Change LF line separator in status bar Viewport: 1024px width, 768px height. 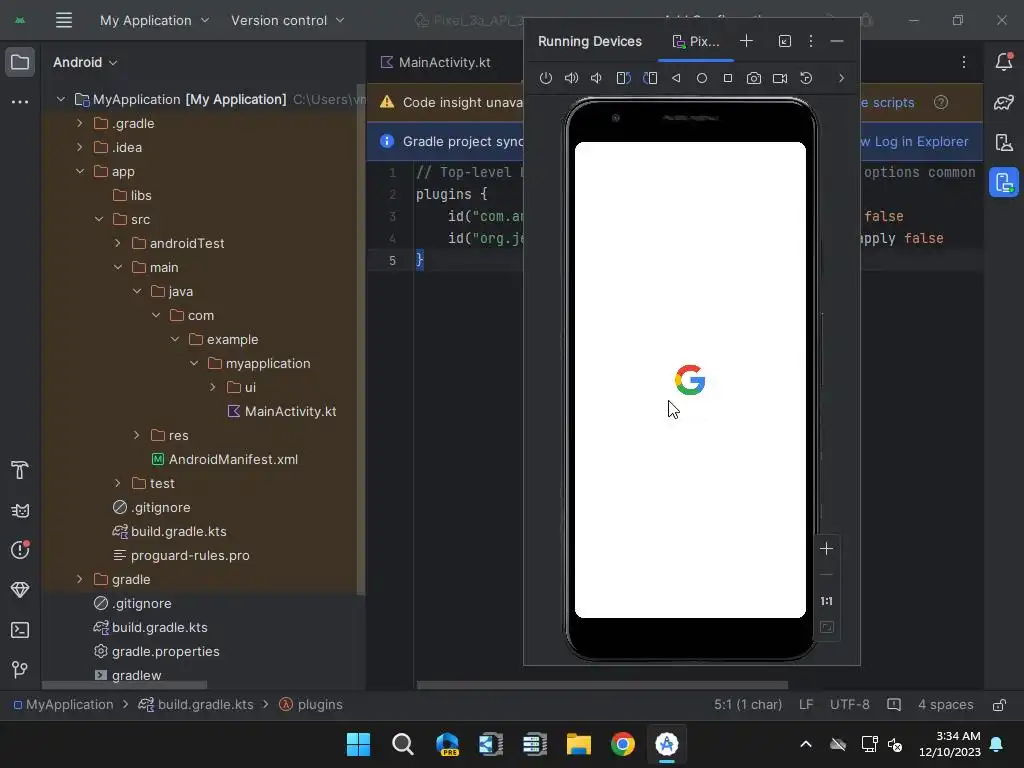click(x=806, y=705)
